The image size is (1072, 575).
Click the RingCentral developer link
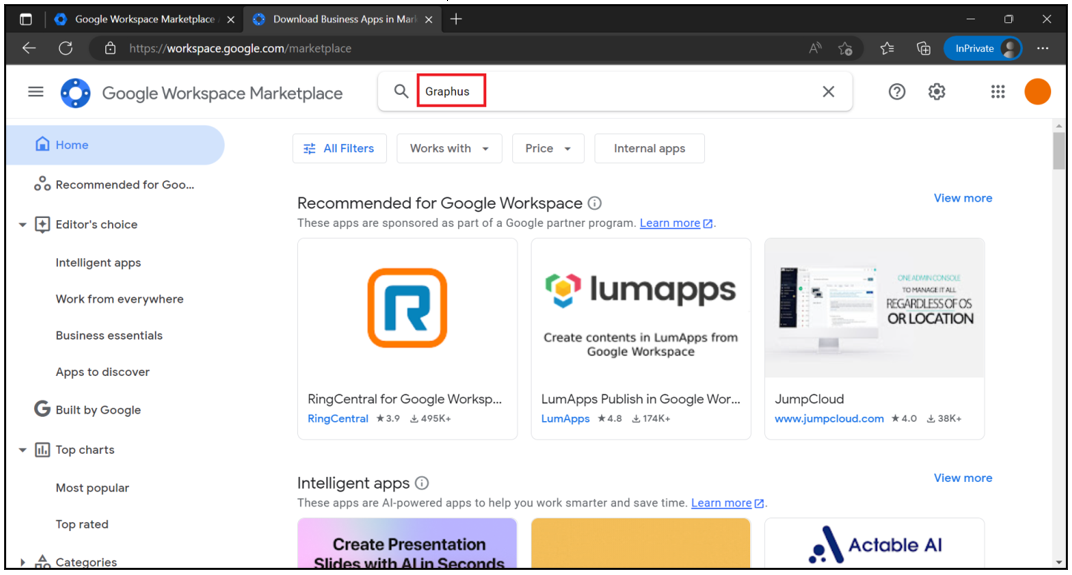[x=338, y=418]
